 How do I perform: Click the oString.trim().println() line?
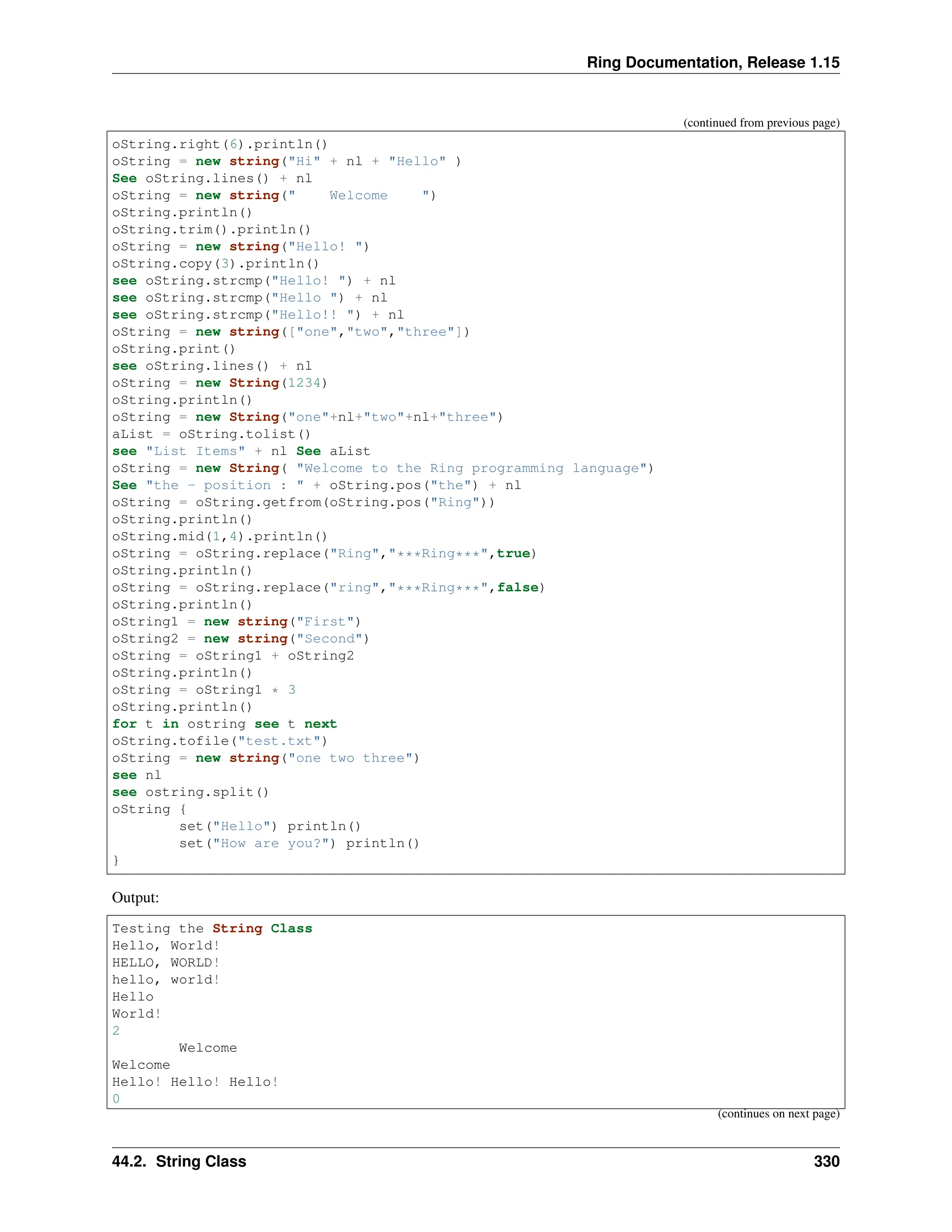[211, 230]
